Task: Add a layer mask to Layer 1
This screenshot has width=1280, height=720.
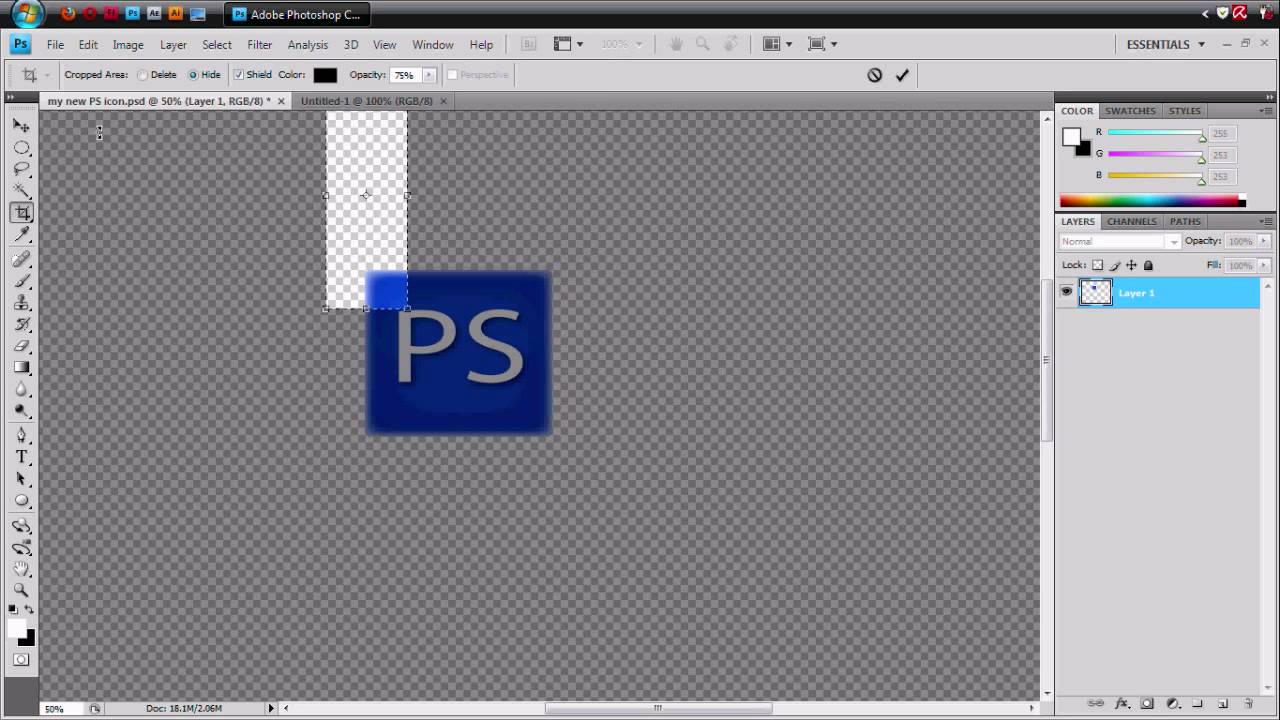Action: [x=1146, y=703]
